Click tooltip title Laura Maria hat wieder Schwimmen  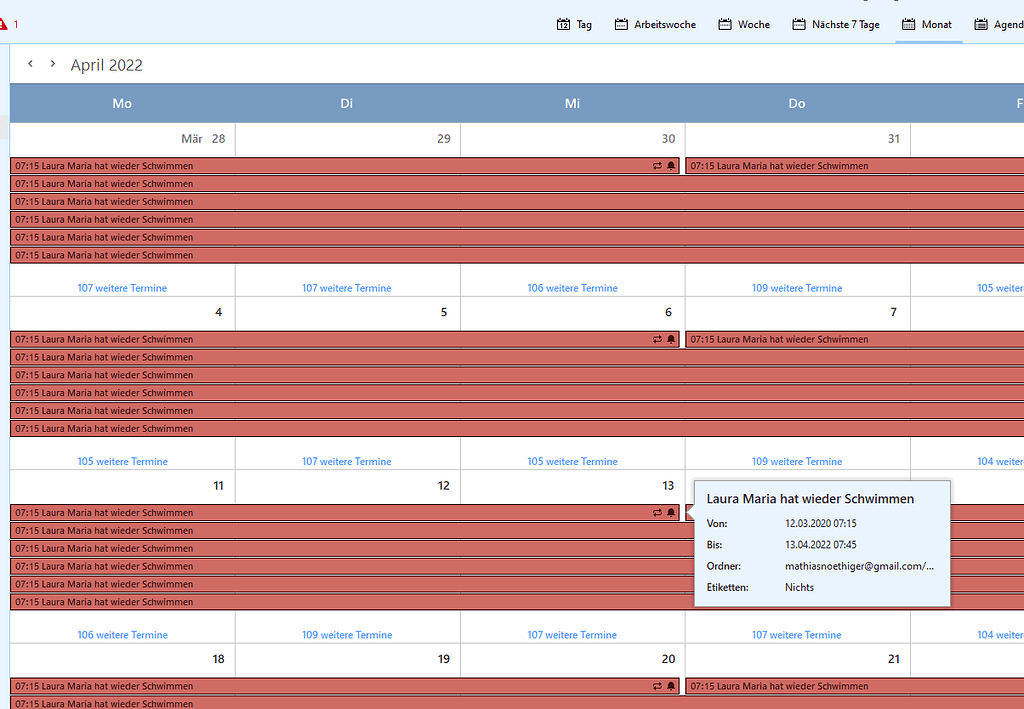pos(810,499)
